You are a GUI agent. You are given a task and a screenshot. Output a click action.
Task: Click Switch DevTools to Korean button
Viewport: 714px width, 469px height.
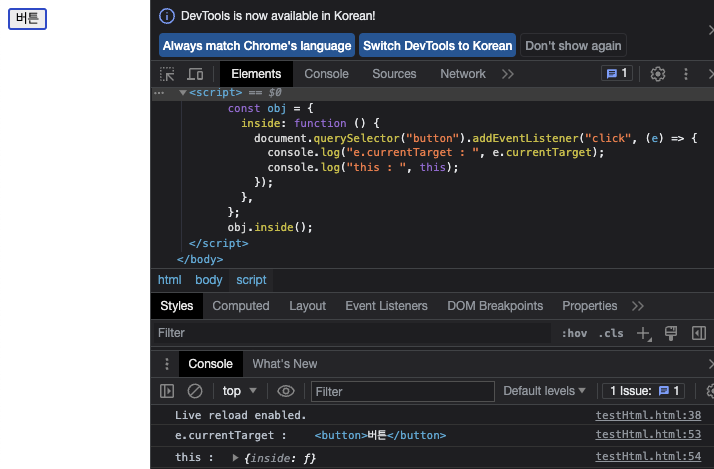click(437, 46)
